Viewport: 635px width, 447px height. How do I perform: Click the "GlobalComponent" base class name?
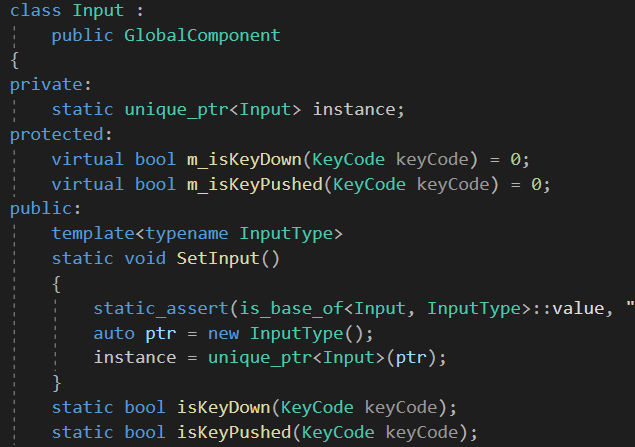pyautogui.click(x=202, y=35)
